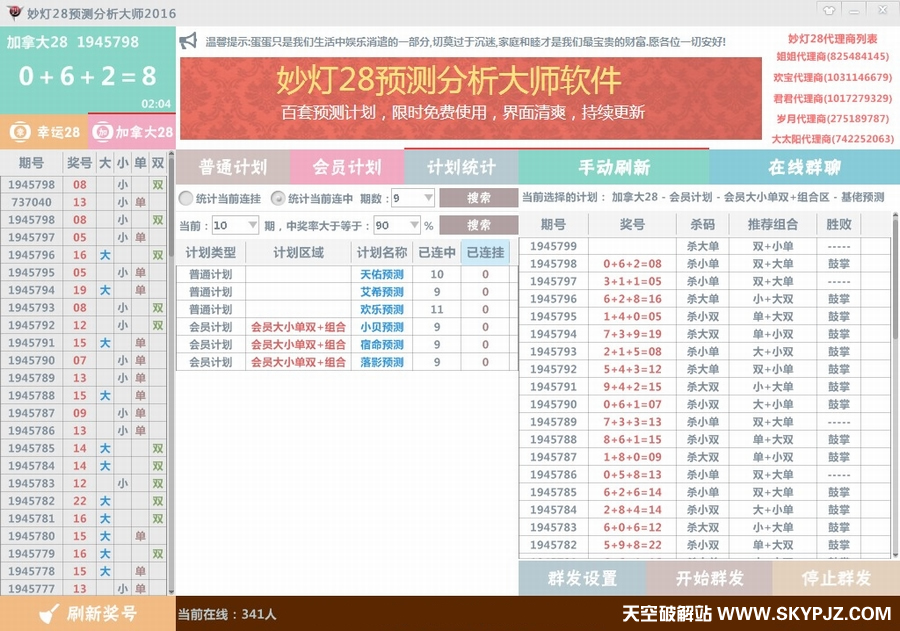Switch to the 普通计划 tab
This screenshot has height=631, width=900.
[232, 167]
